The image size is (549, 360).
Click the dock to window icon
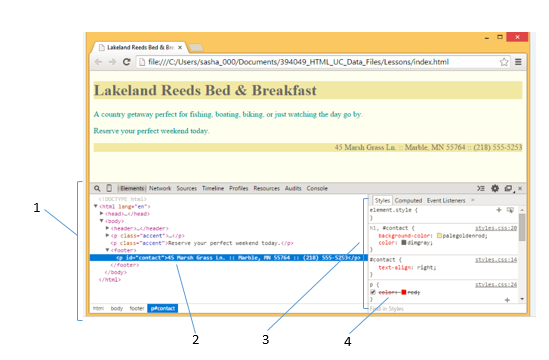(508, 188)
